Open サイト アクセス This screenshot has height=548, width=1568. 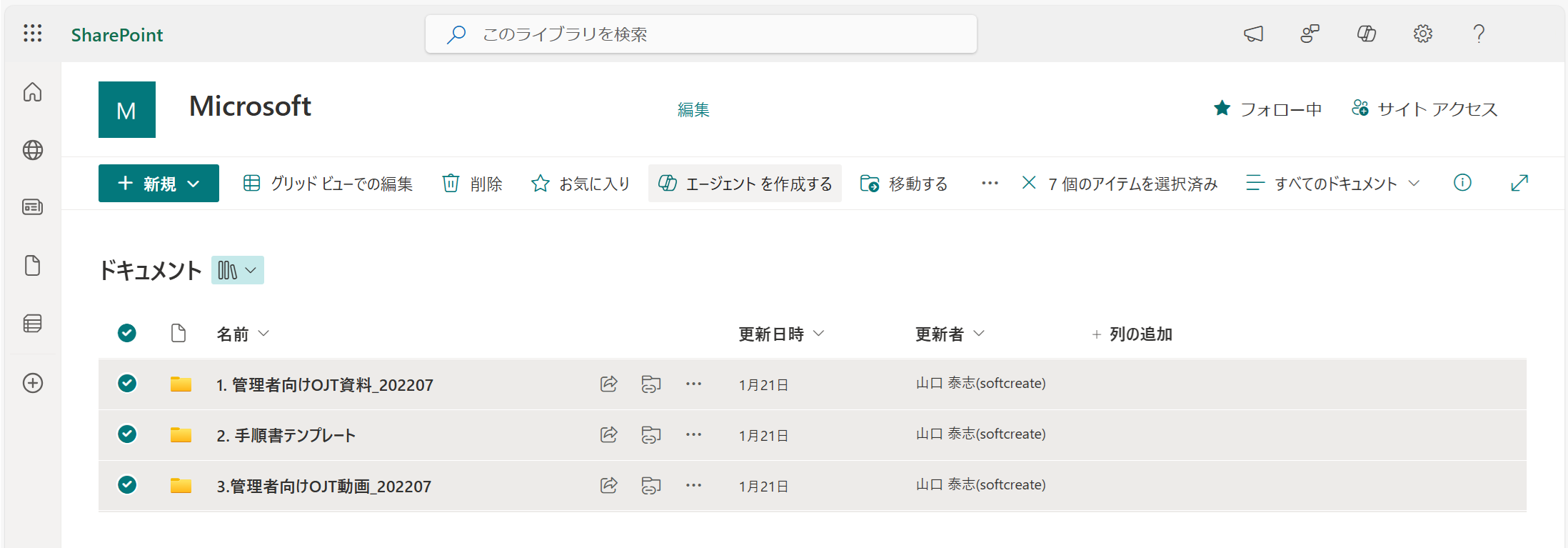click(1424, 109)
